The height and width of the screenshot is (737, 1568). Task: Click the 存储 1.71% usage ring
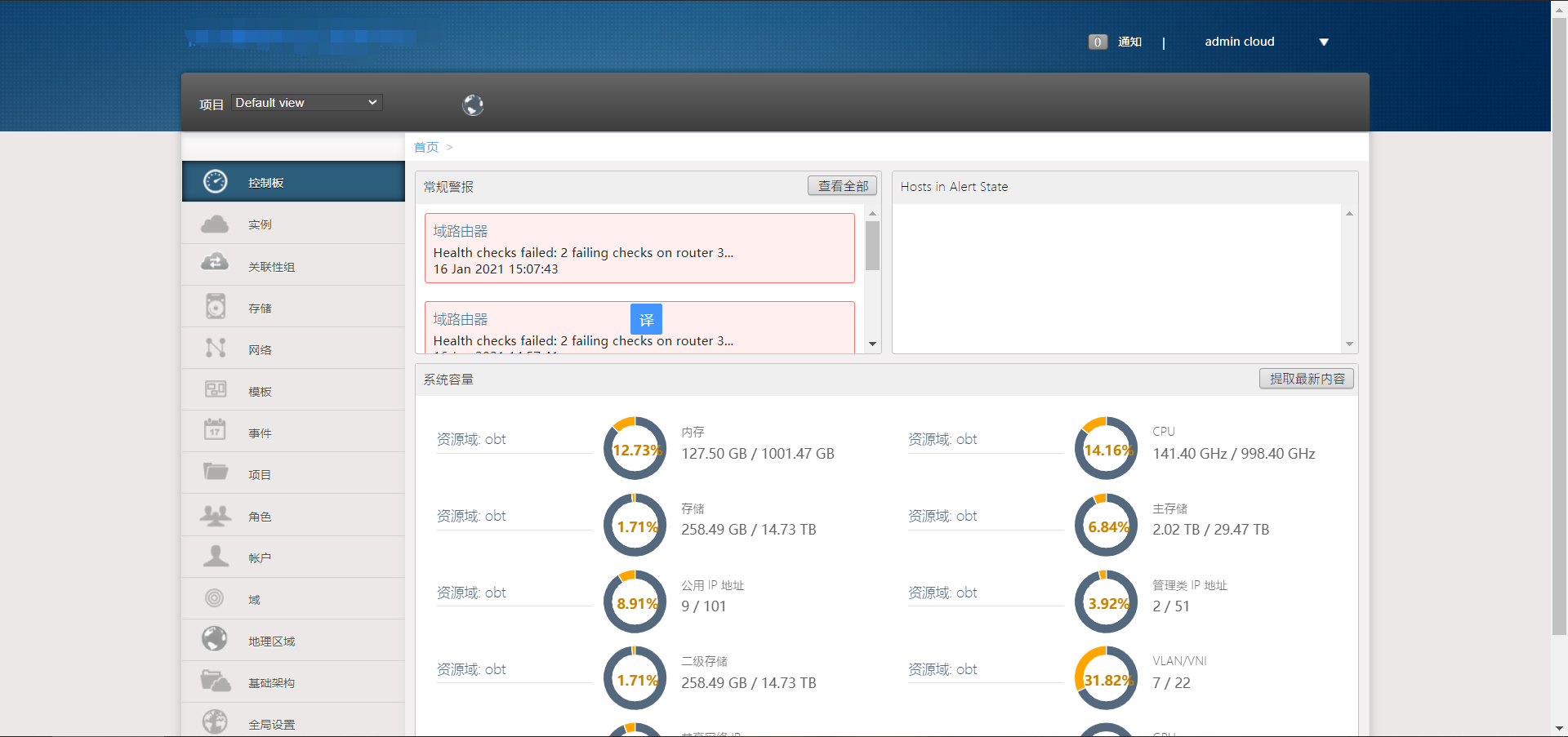pyautogui.click(x=635, y=526)
